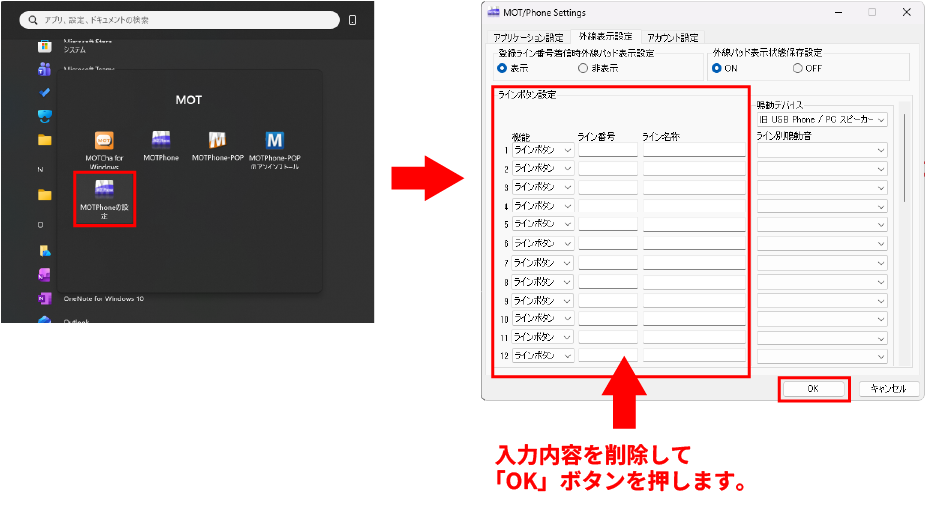Switch to アカウント設定 tab

coord(673,38)
